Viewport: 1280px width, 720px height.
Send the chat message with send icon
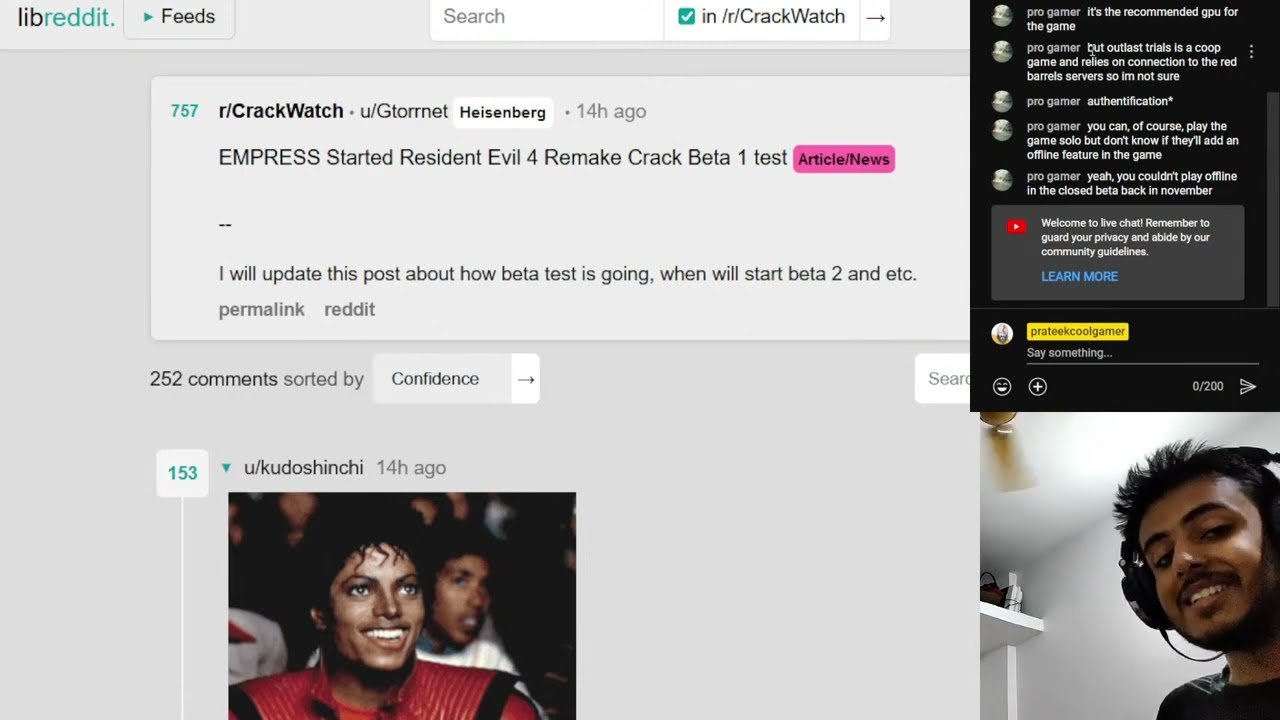coord(1248,386)
